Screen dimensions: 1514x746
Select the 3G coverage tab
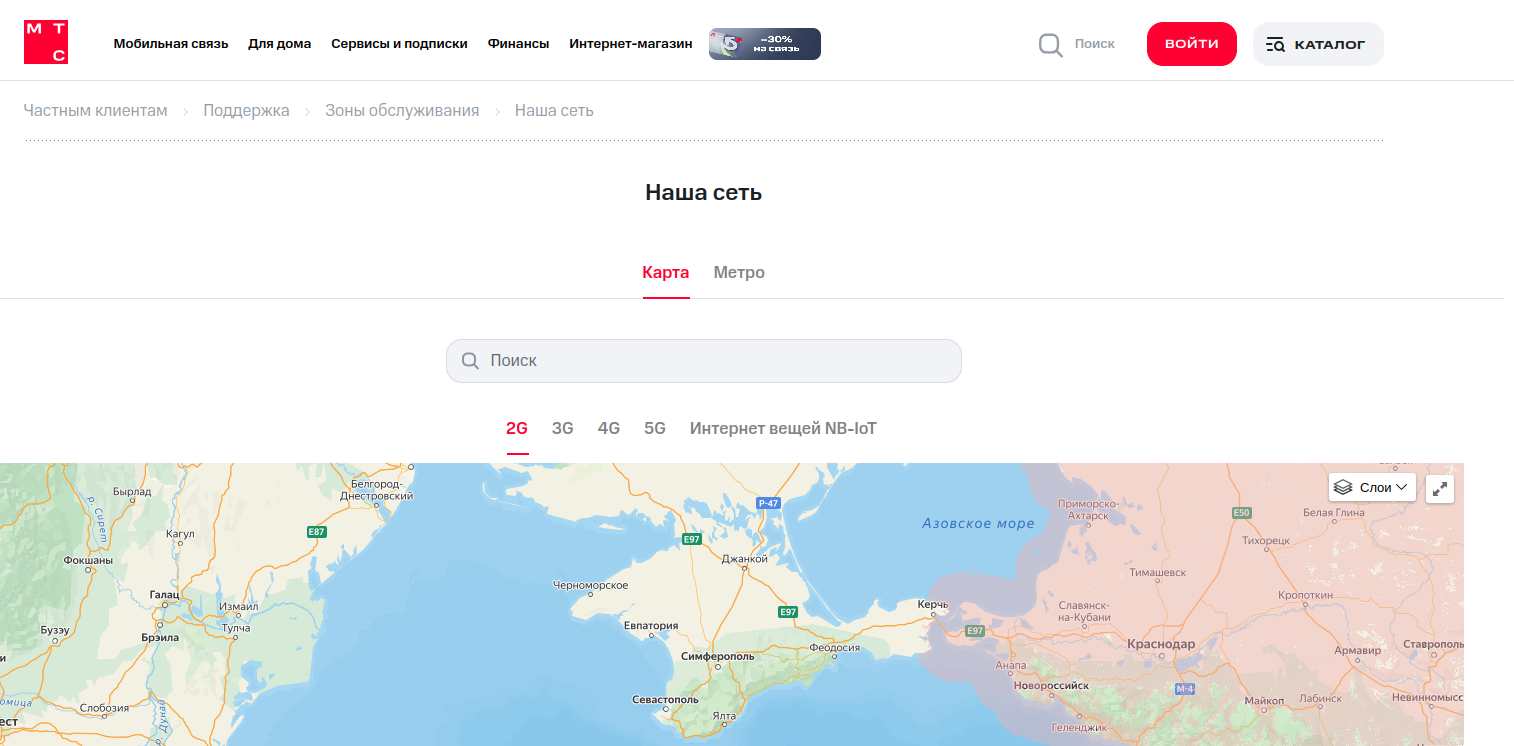click(563, 429)
